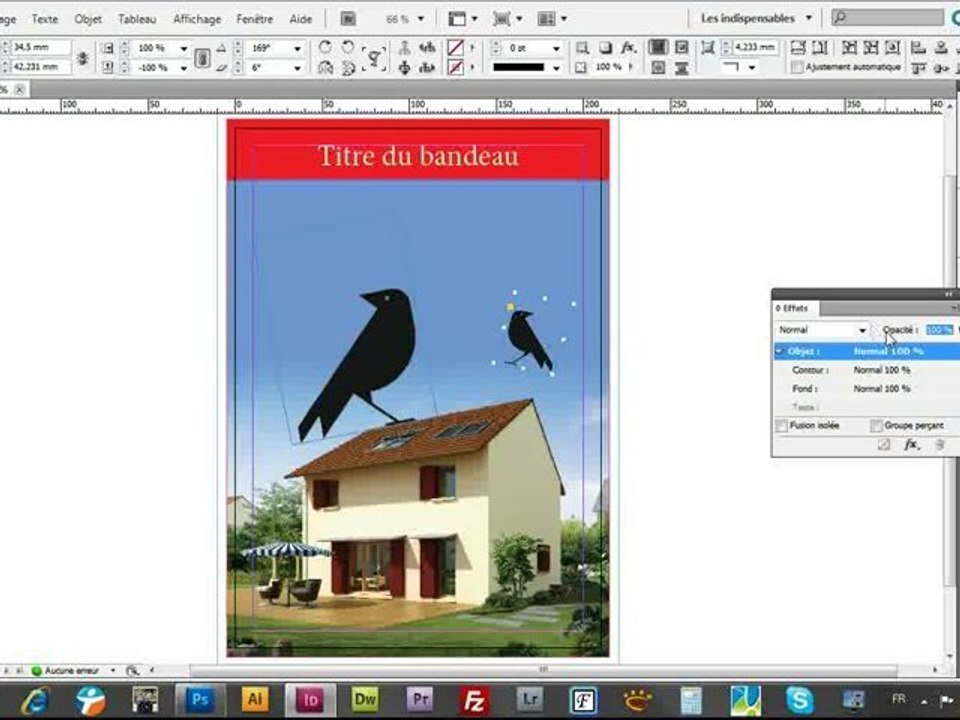Click Titre du bandeau text on page
This screenshot has height=720, width=960.
point(418,156)
